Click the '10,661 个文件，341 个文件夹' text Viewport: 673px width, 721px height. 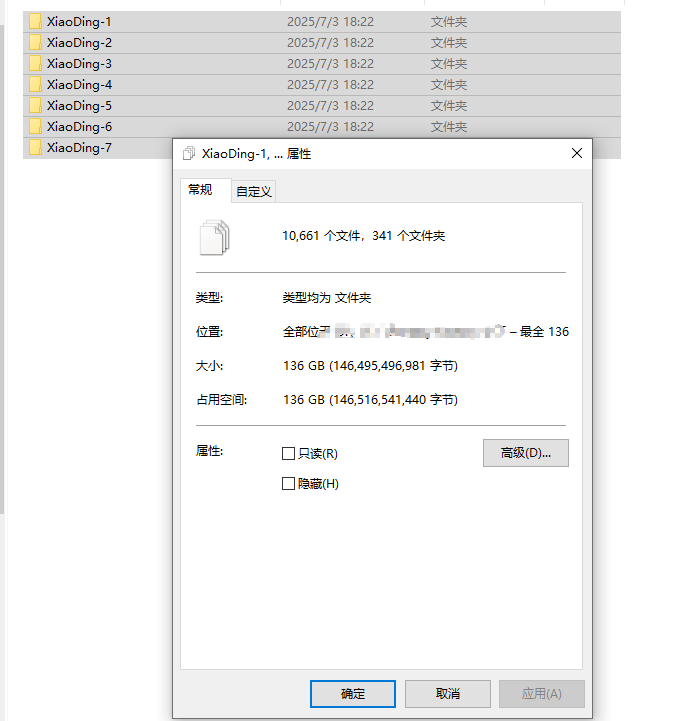363,236
